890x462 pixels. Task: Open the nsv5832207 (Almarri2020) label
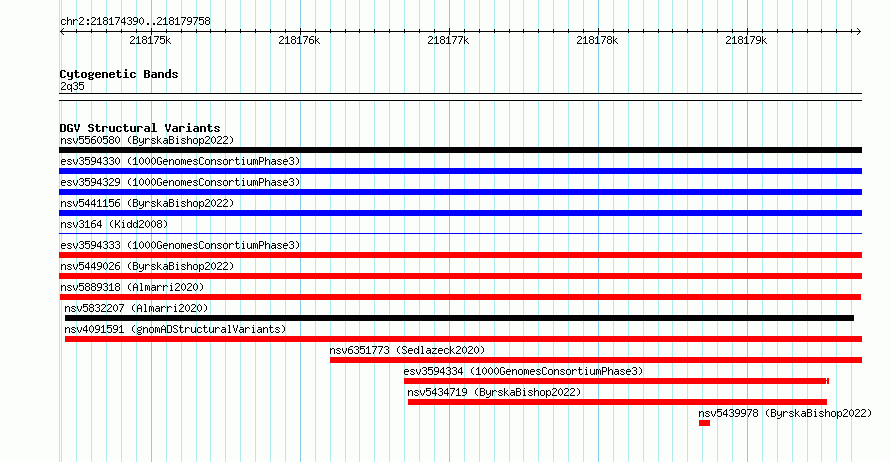tap(136, 308)
